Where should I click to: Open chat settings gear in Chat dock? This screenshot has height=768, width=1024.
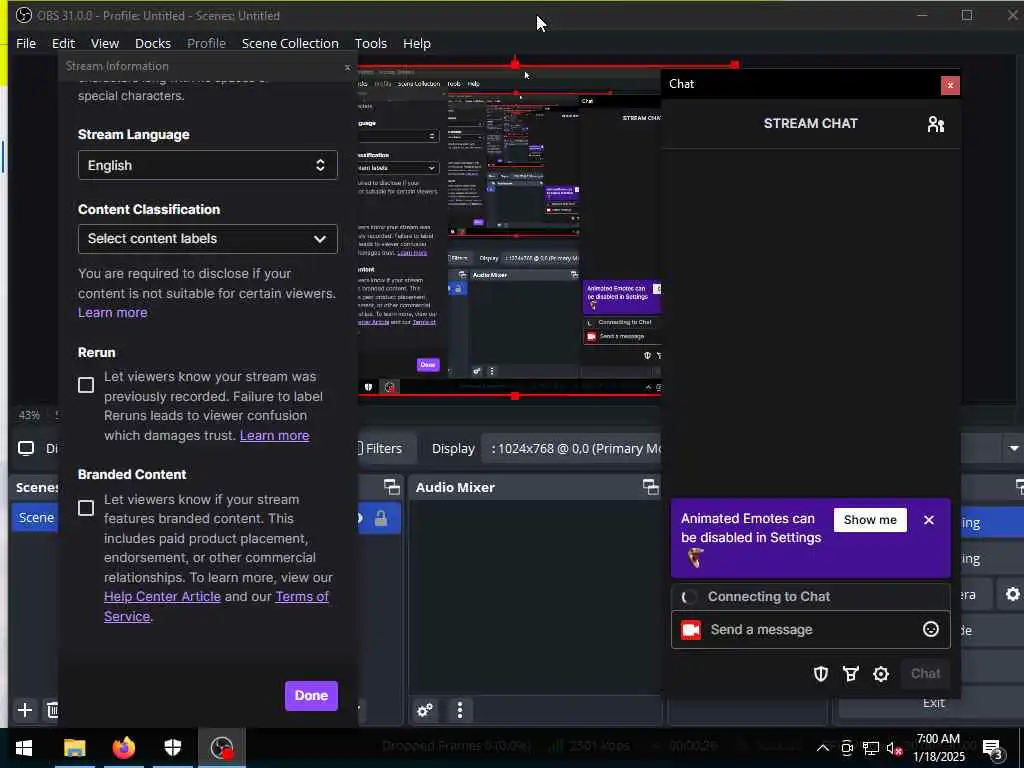tap(881, 674)
